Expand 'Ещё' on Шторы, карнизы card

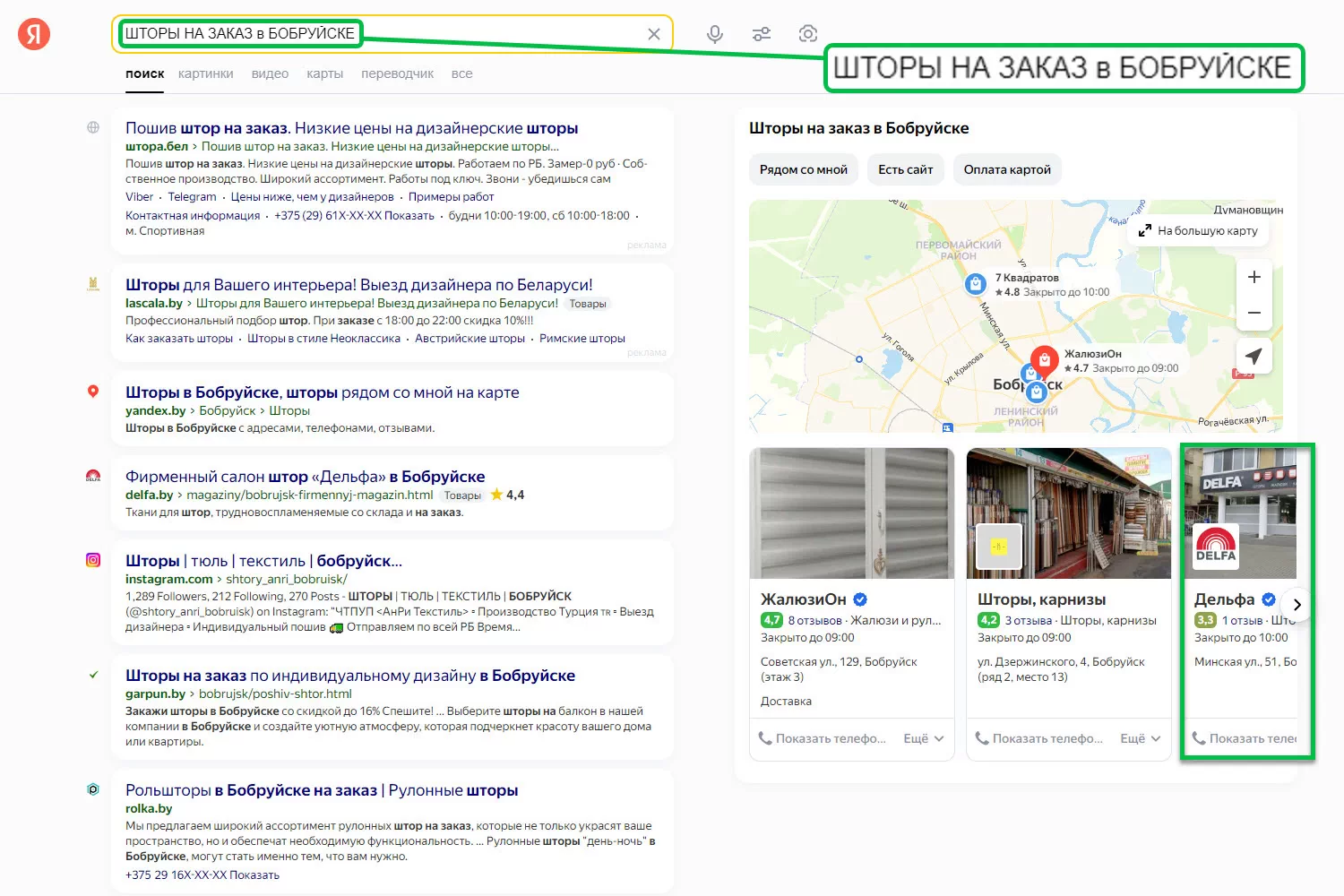coord(1140,738)
